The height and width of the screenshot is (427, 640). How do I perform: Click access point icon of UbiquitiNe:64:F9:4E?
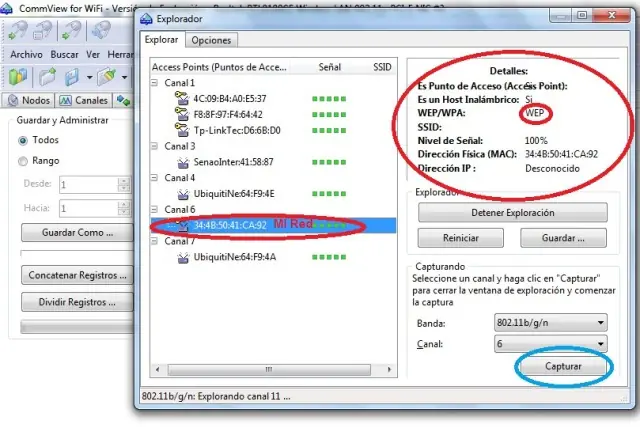[183, 194]
